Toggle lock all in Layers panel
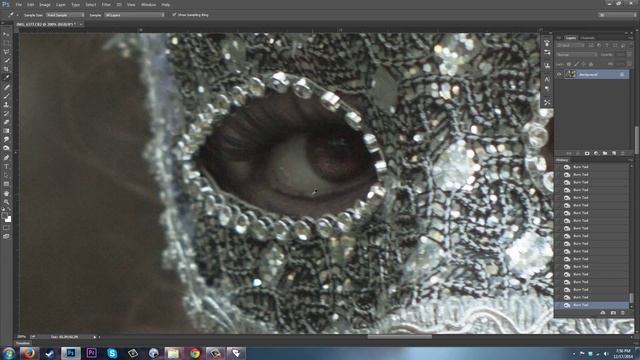 [591, 64]
